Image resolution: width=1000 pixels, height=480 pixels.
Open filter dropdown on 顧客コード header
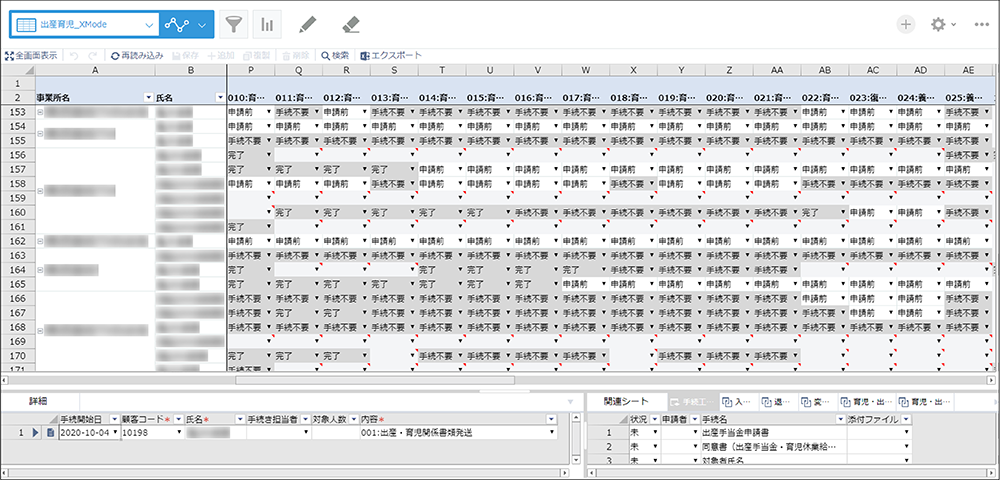pyautogui.click(x=178, y=419)
